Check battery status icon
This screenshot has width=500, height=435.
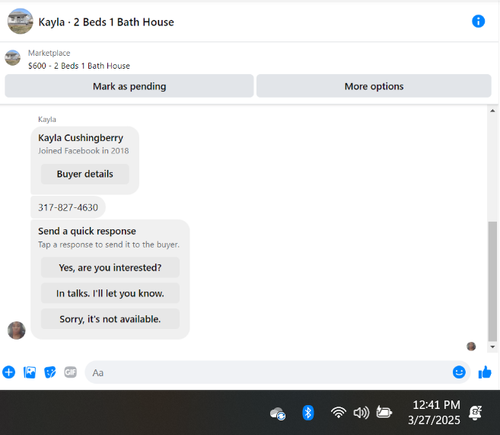click(x=384, y=412)
